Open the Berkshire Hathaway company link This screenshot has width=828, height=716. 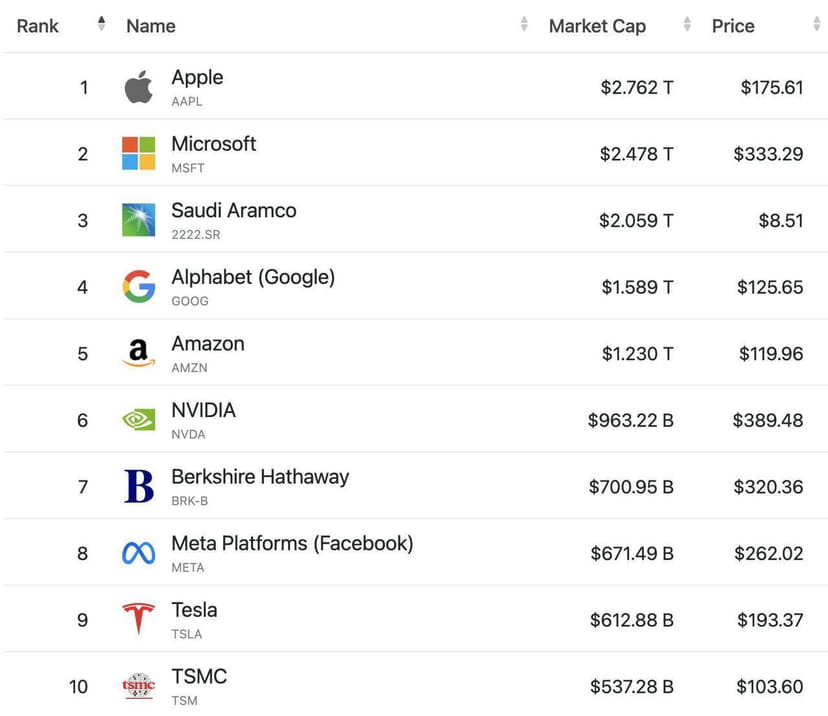click(x=260, y=477)
